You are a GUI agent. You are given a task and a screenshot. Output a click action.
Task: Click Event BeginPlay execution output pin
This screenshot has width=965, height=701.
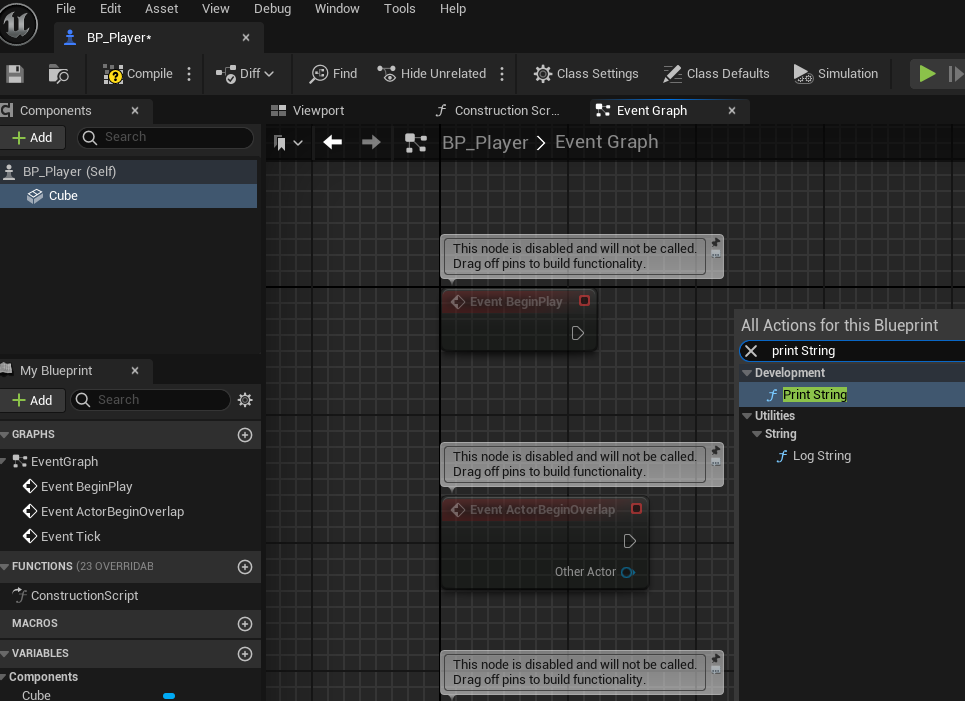(577, 333)
